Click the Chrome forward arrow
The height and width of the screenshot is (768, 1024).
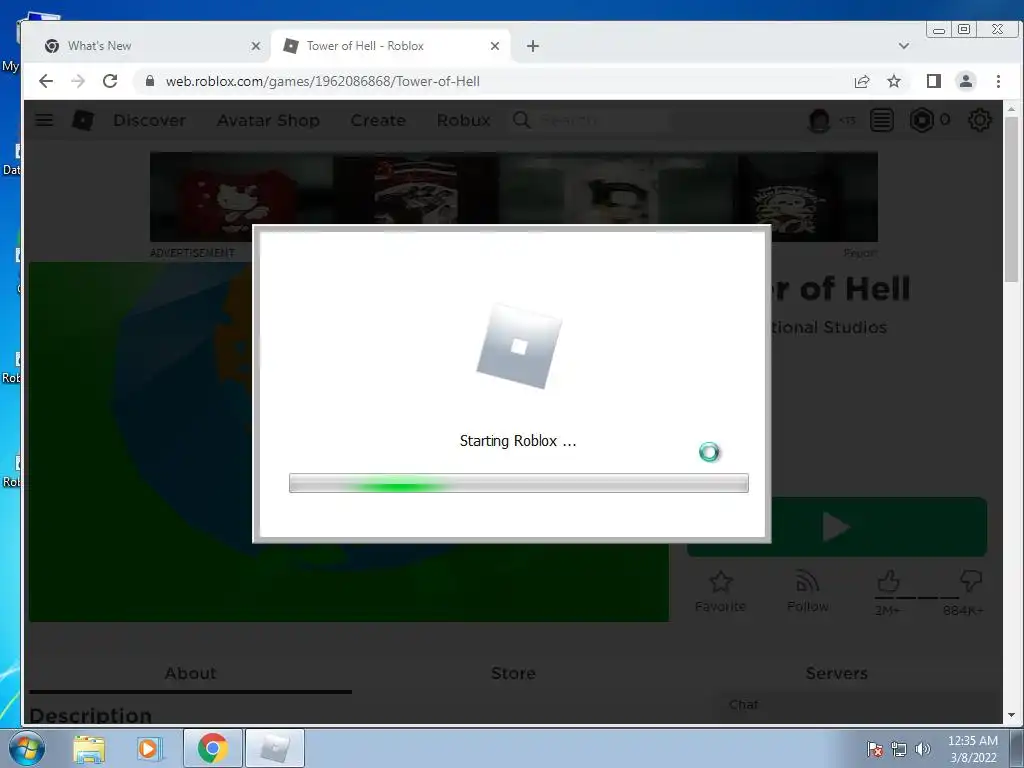click(78, 81)
